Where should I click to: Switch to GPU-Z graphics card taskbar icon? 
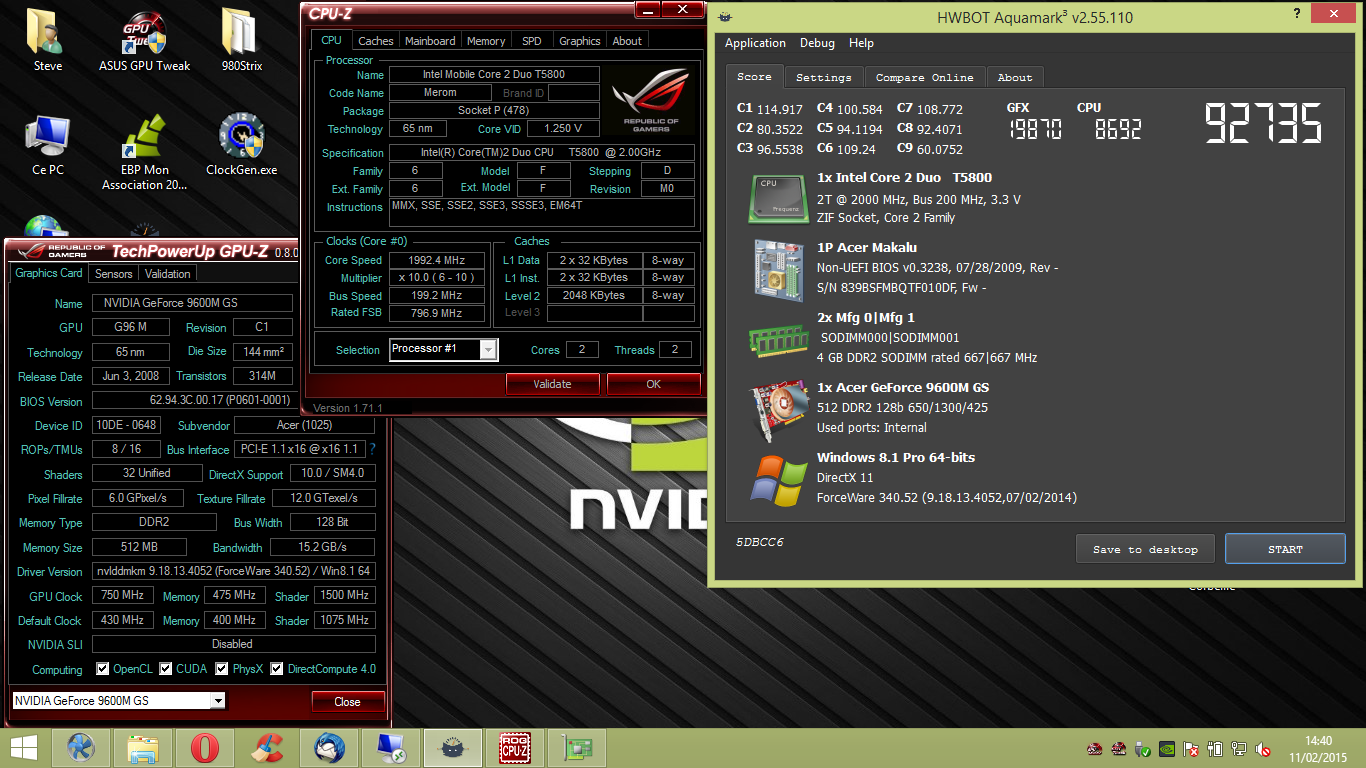pos(577,747)
